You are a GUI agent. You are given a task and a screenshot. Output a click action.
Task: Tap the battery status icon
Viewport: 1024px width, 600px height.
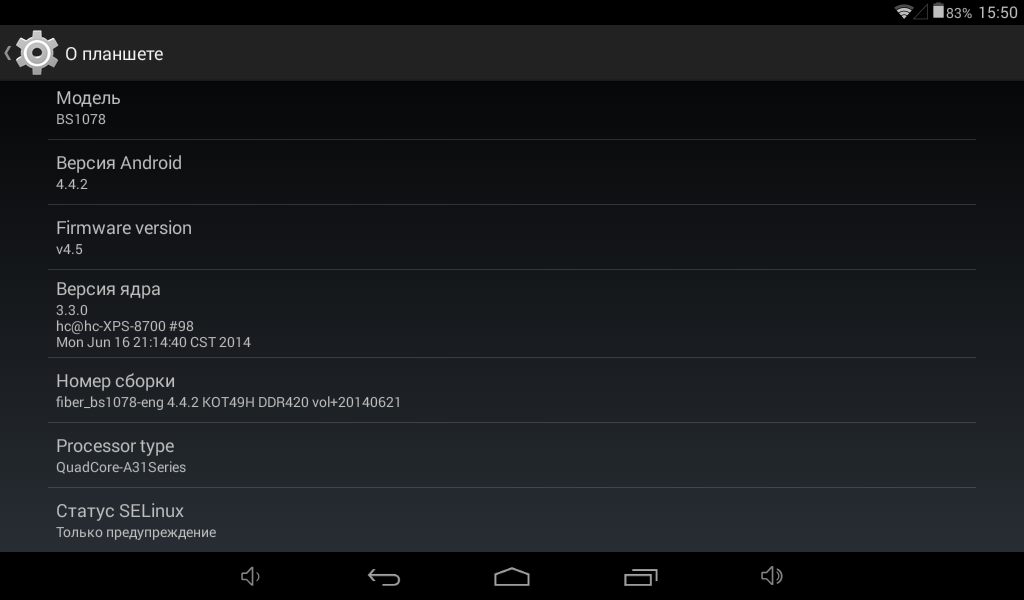(x=938, y=11)
